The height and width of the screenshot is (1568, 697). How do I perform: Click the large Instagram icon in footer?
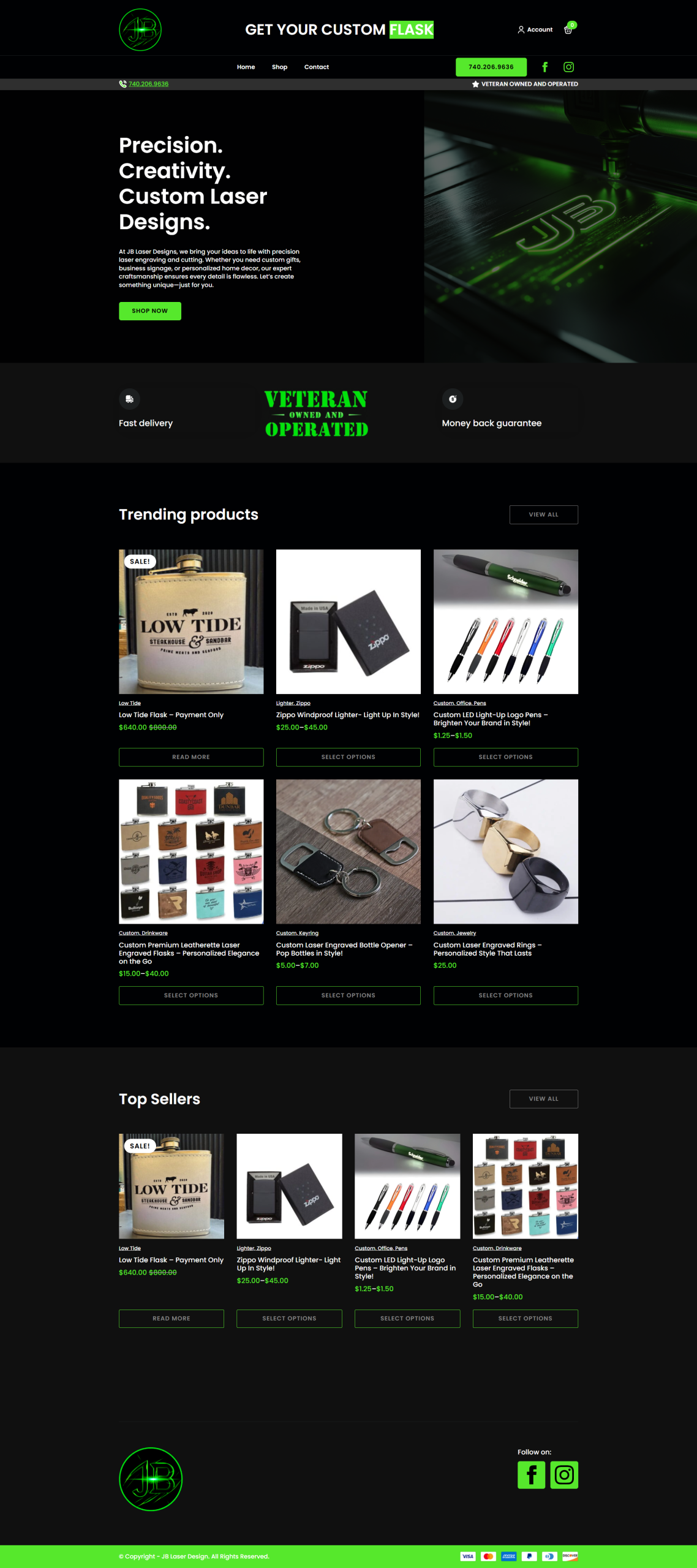tap(564, 1475)
